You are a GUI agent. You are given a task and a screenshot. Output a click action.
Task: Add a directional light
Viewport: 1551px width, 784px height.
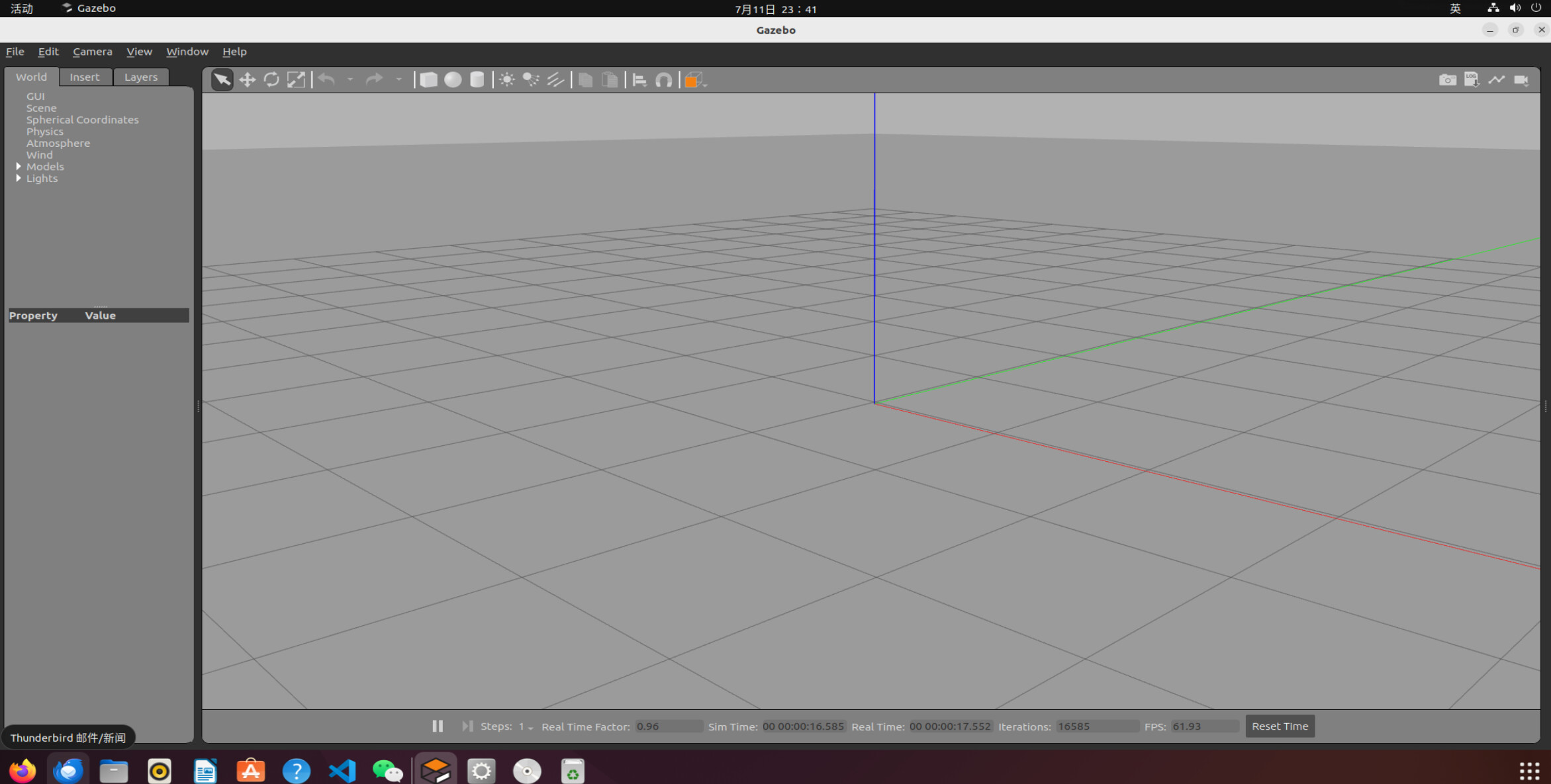(555, 80)
